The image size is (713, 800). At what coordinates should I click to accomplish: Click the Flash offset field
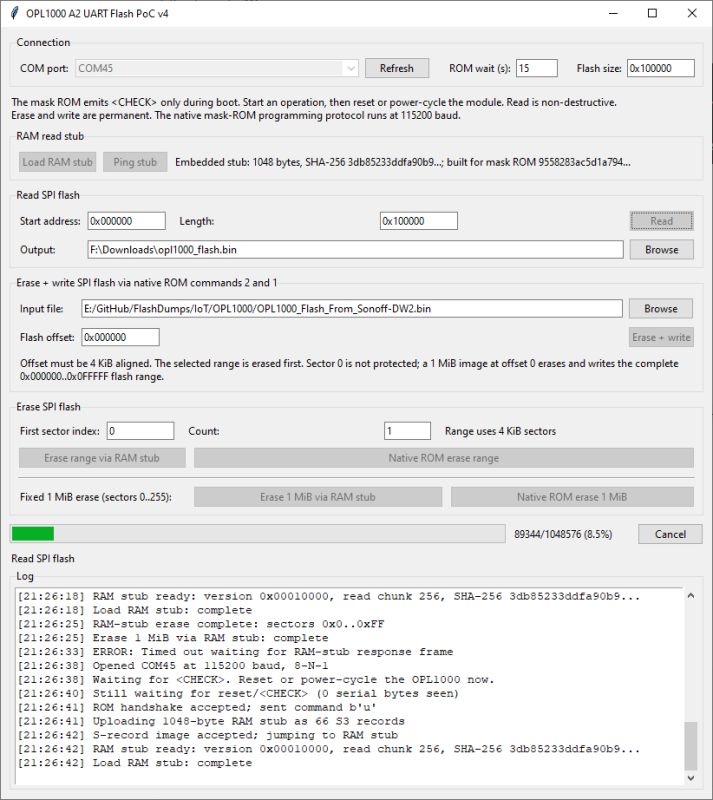coord(120,337)
